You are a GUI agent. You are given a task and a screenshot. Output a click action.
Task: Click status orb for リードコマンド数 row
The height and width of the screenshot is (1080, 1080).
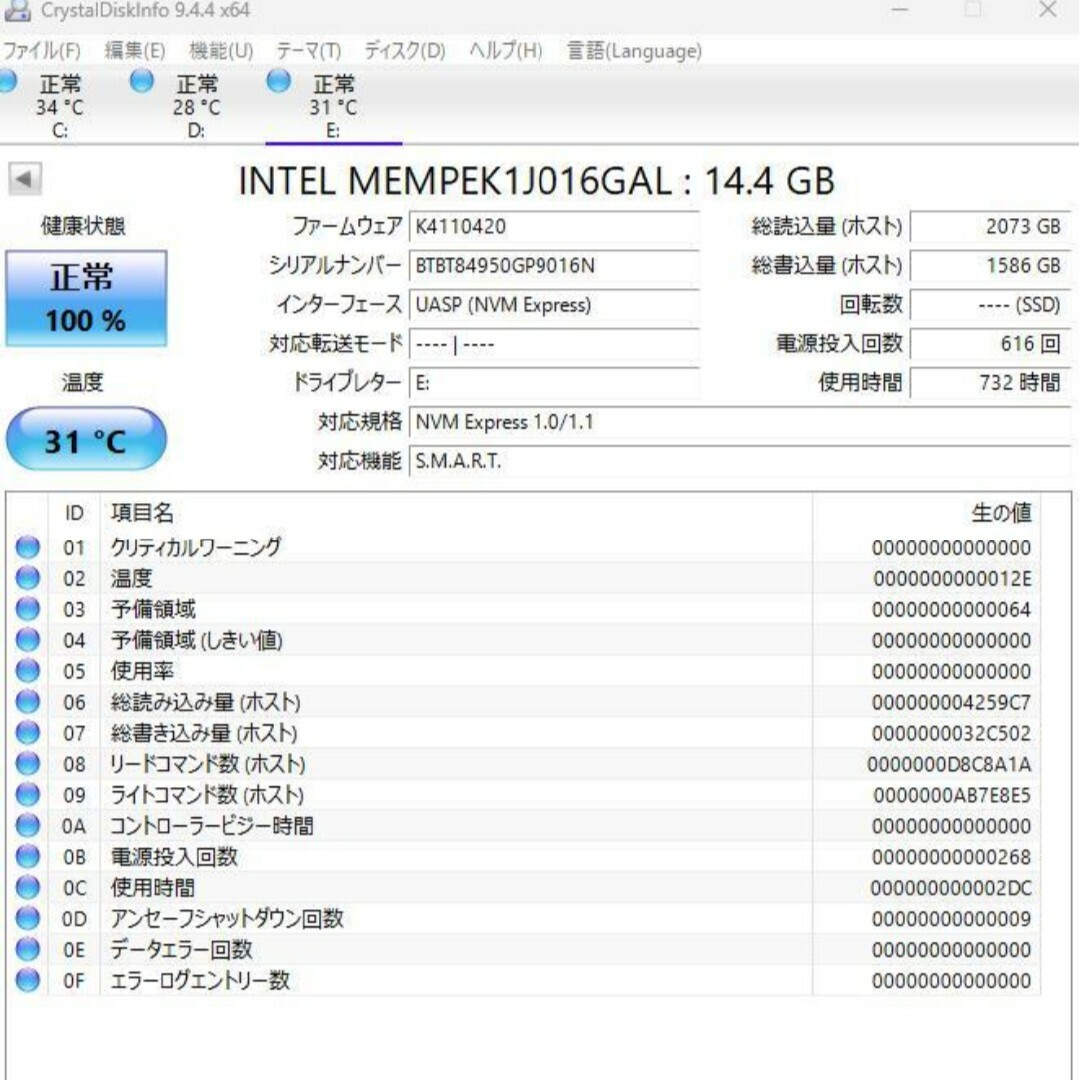28,765
